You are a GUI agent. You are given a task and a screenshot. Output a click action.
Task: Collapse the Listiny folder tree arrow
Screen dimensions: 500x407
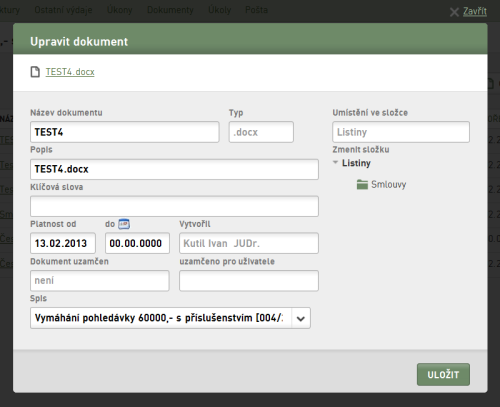click(x=335, y=163)
